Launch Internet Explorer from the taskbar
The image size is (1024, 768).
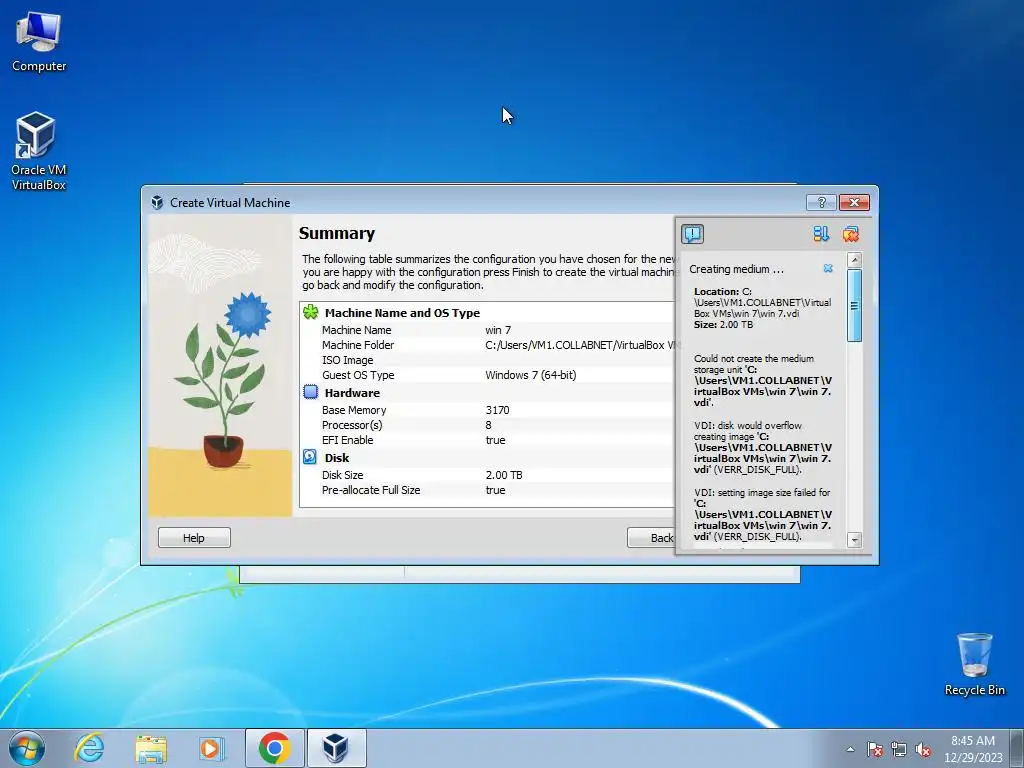pos(89,748)
